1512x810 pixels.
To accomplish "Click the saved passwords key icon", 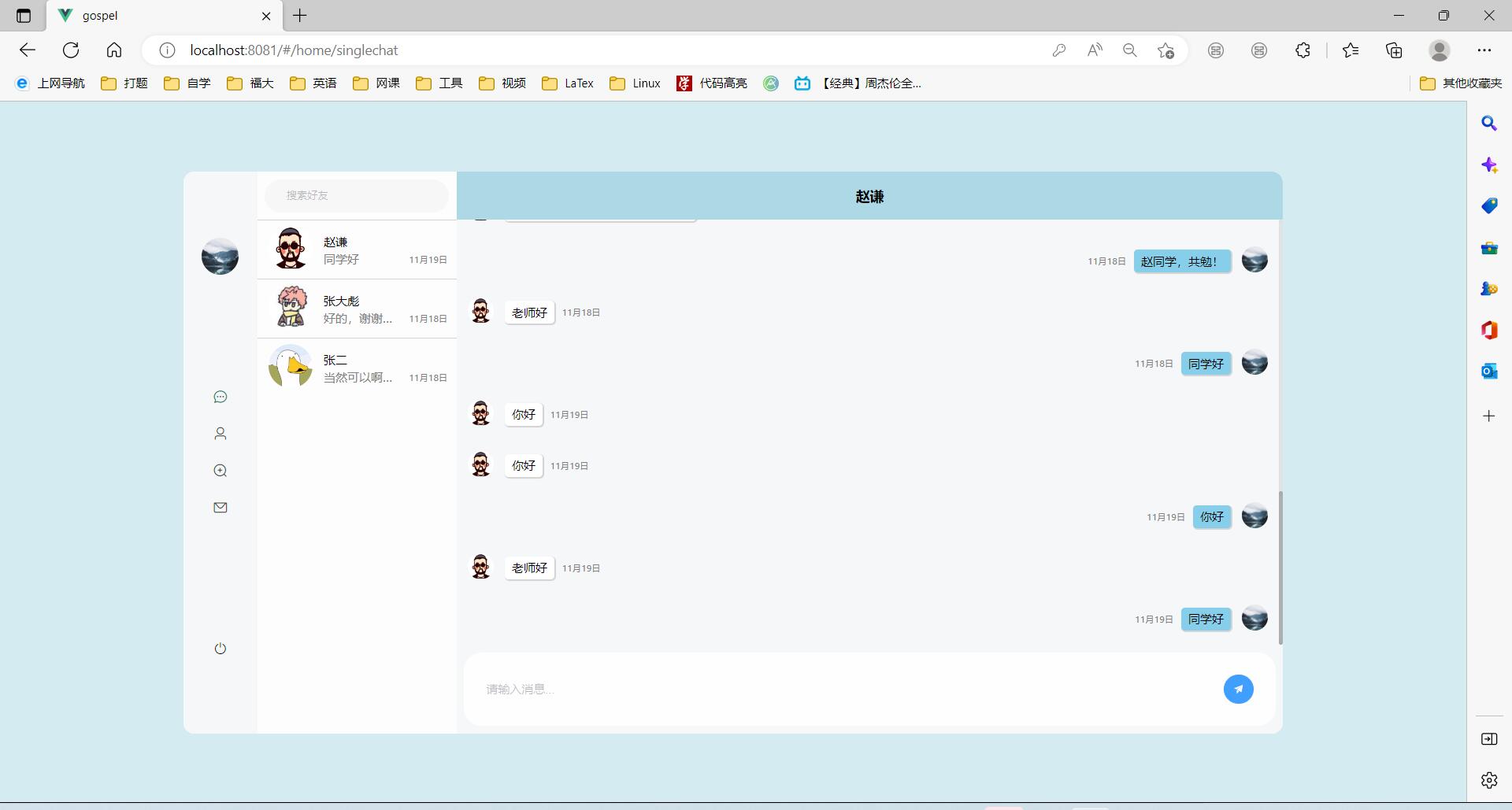I will [x=1059, y=50].
